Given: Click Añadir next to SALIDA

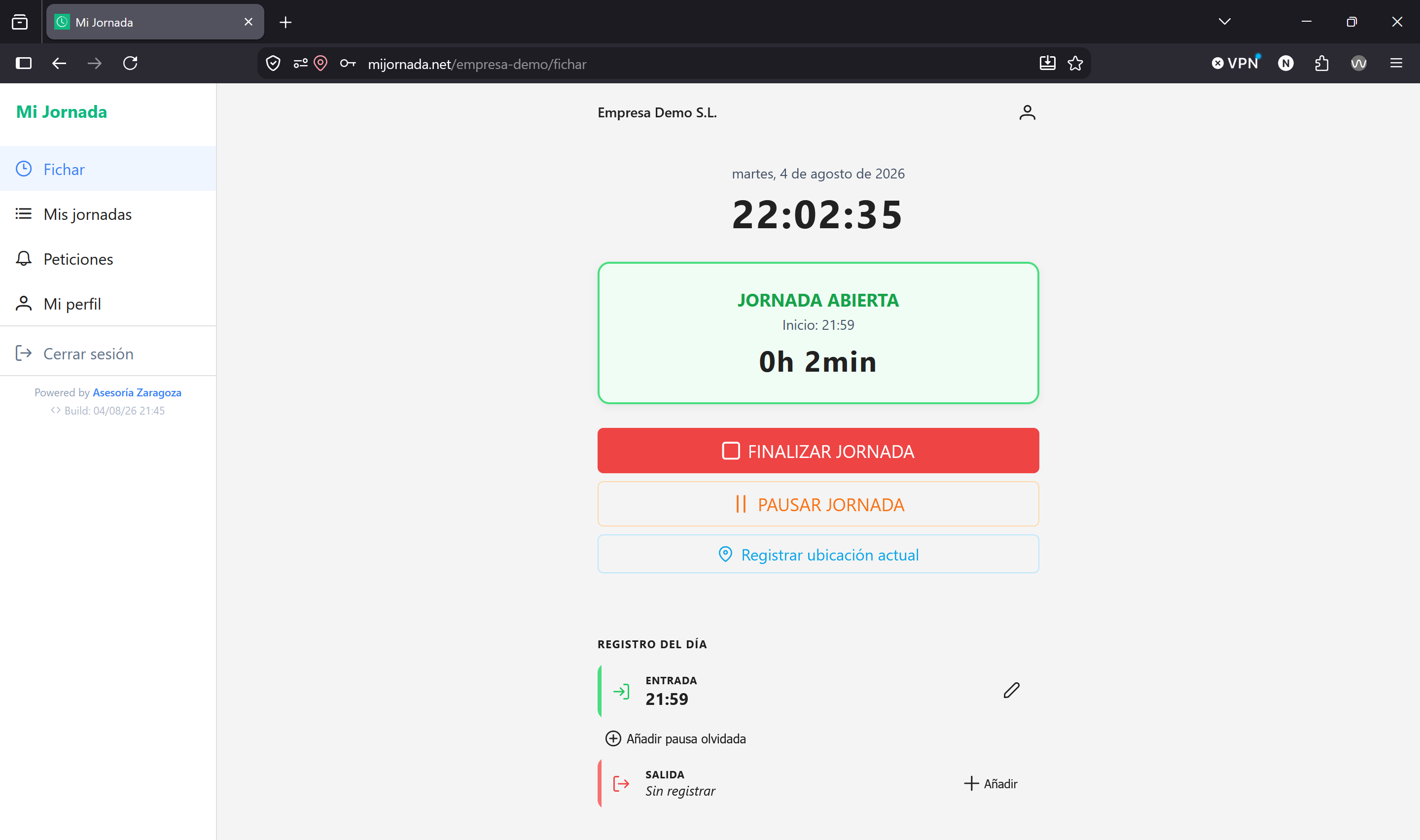Looking at the screenshot, I should 991,783.
